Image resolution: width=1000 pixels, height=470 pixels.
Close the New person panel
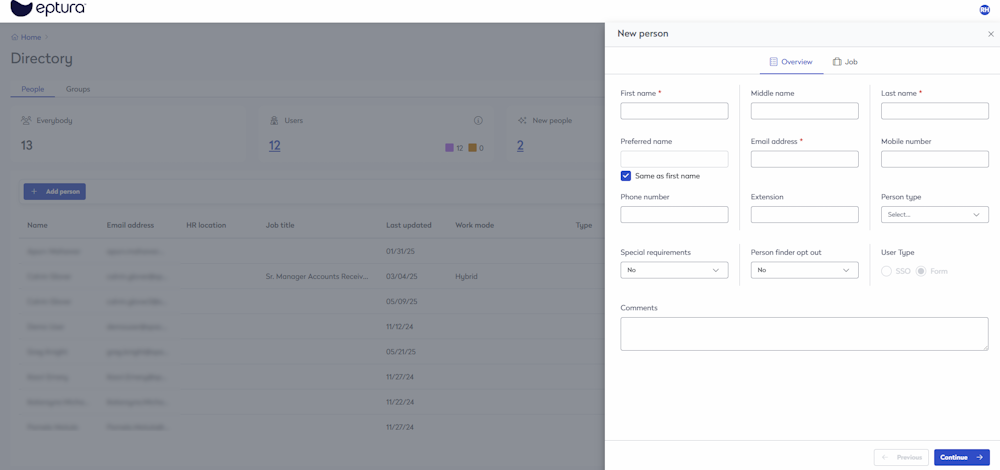coord(990,34)
